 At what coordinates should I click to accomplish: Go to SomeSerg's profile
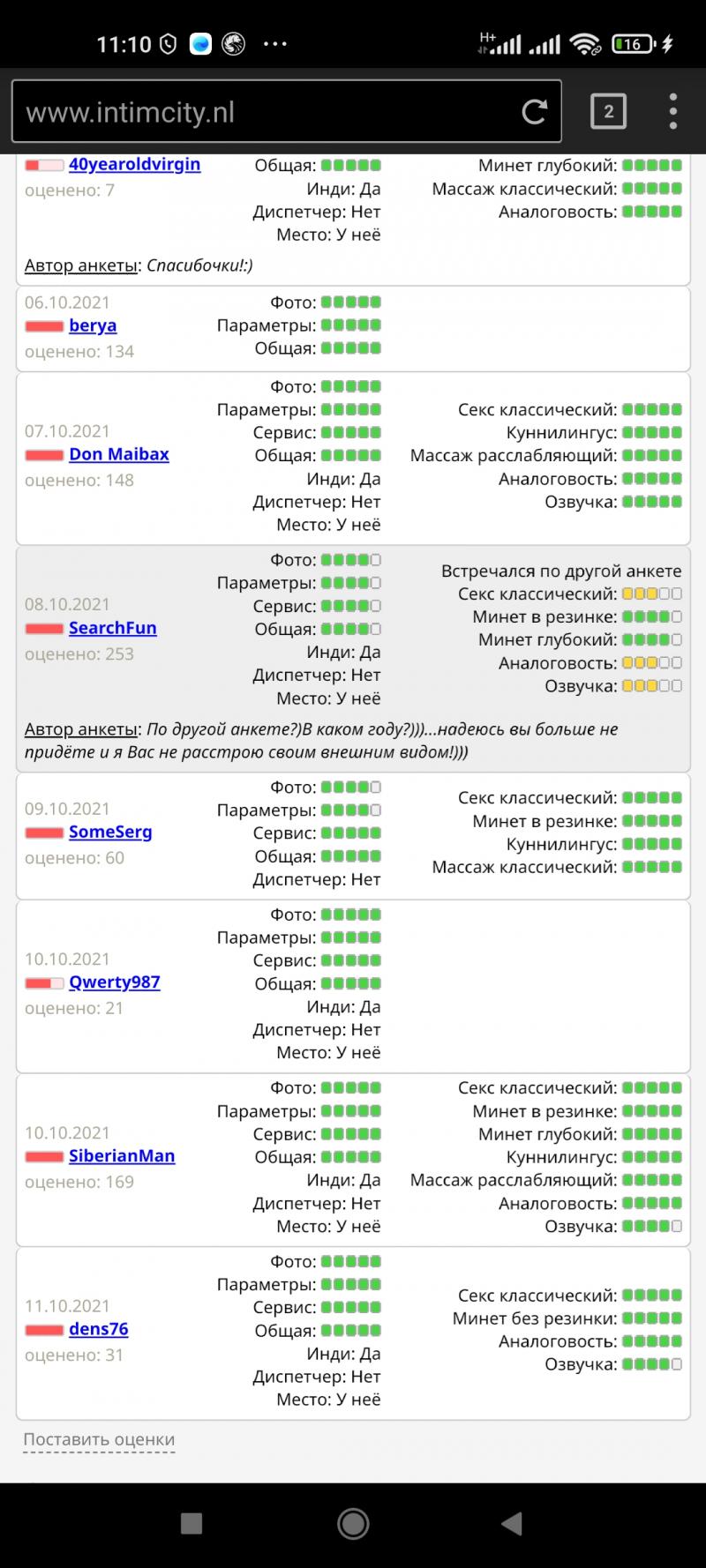click(110, 832)
